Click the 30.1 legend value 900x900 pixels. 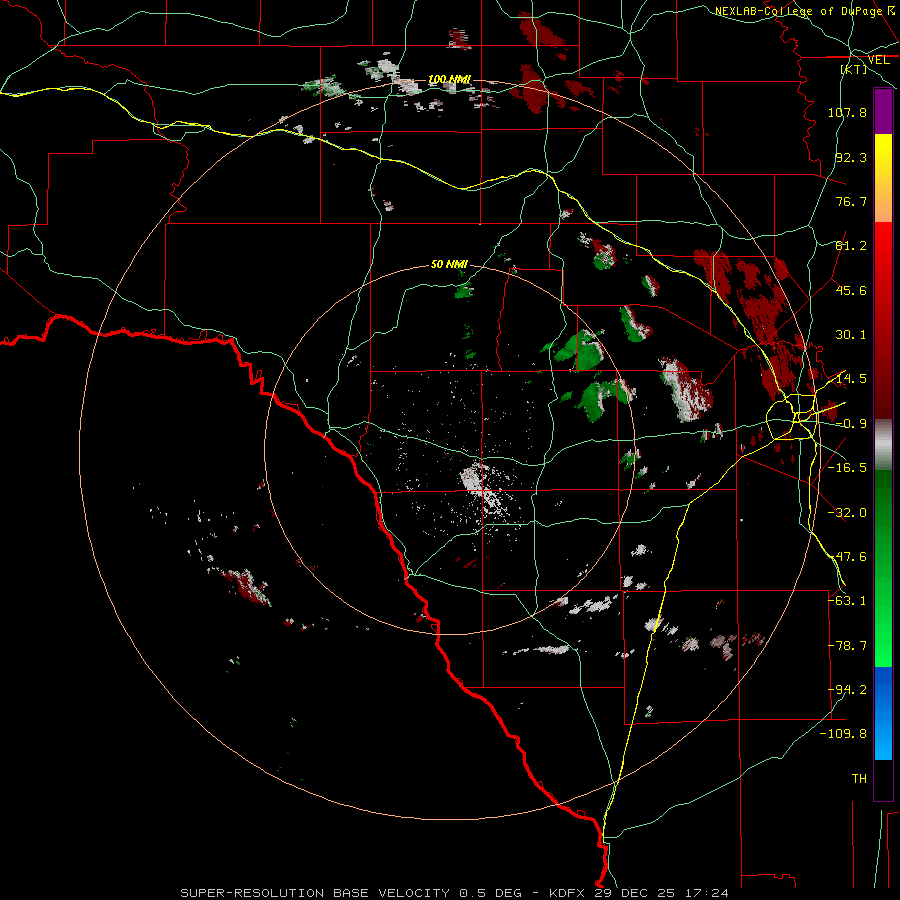click(851, 335)
